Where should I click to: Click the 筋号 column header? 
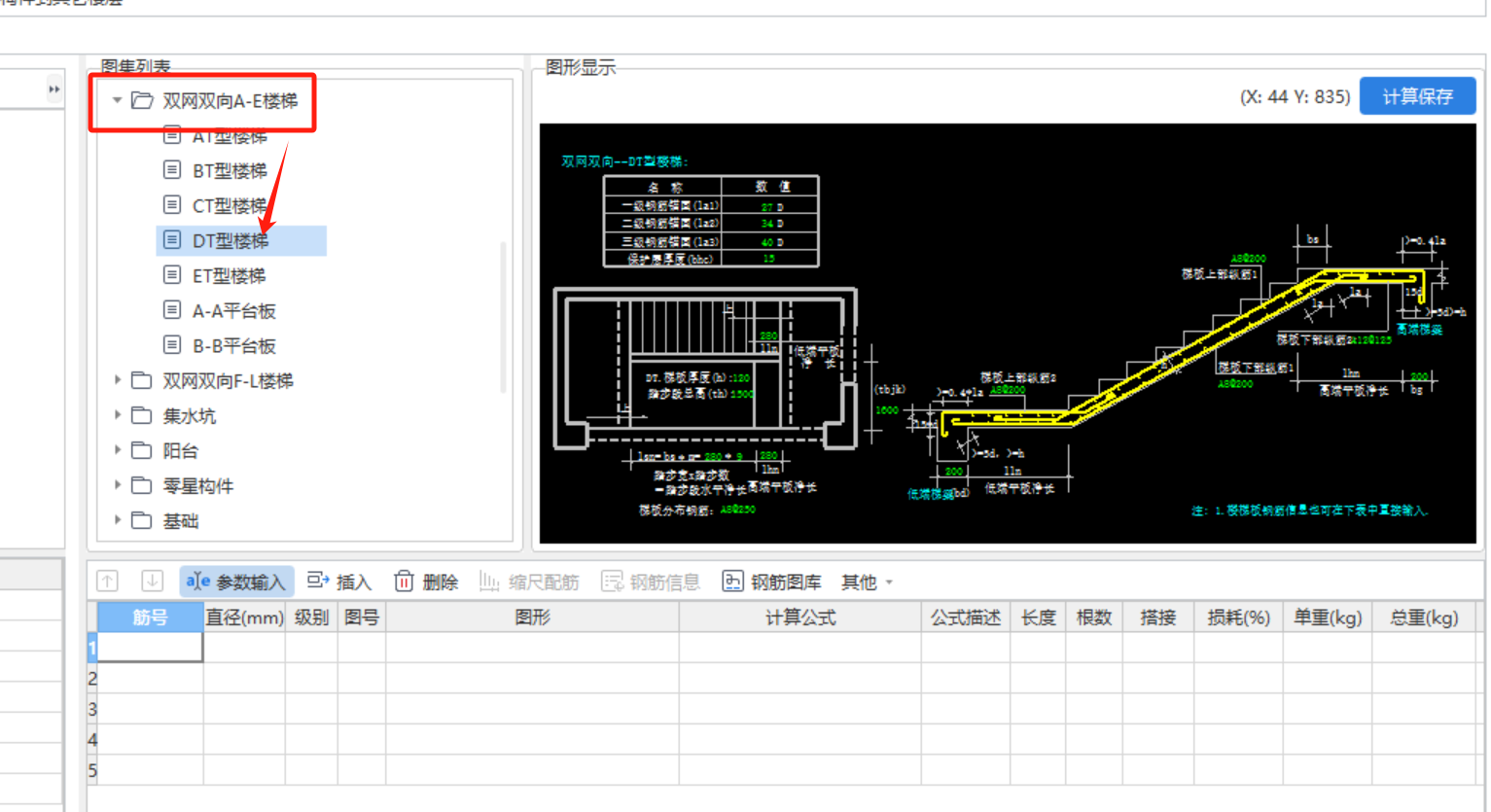(151, 618)
